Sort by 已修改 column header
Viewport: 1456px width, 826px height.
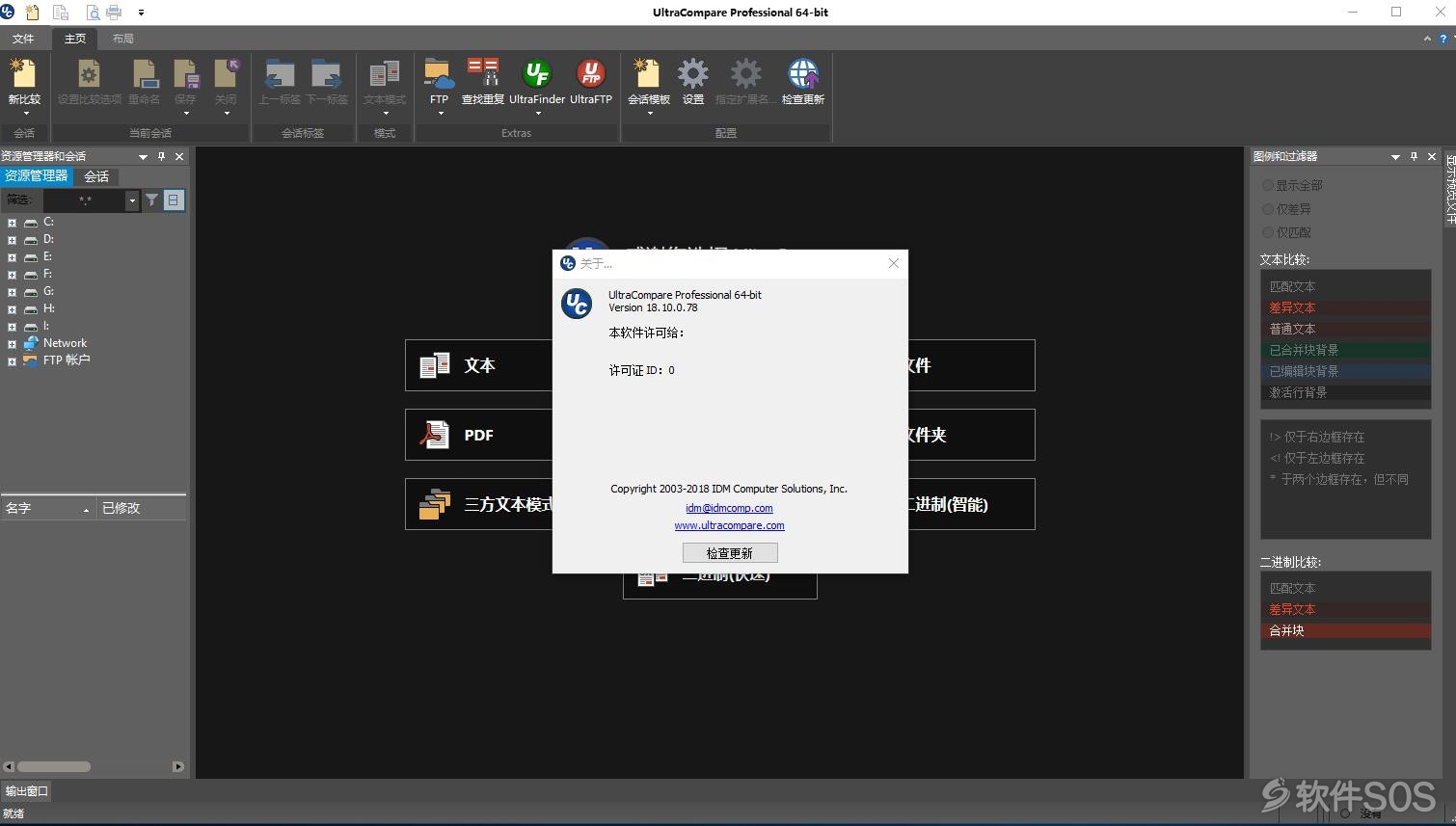click(142, 508)
